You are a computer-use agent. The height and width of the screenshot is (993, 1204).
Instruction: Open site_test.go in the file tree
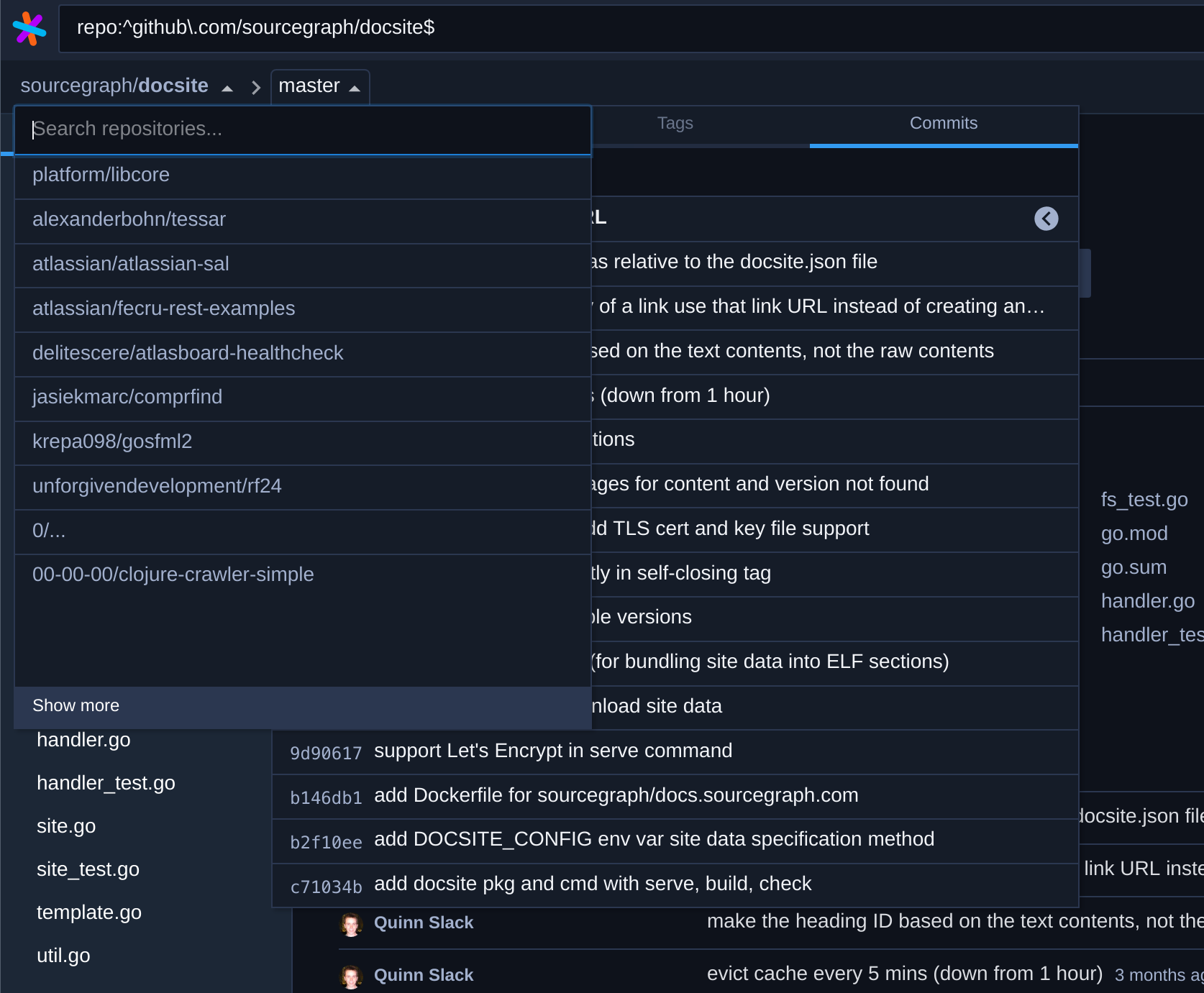coord(88,869)
